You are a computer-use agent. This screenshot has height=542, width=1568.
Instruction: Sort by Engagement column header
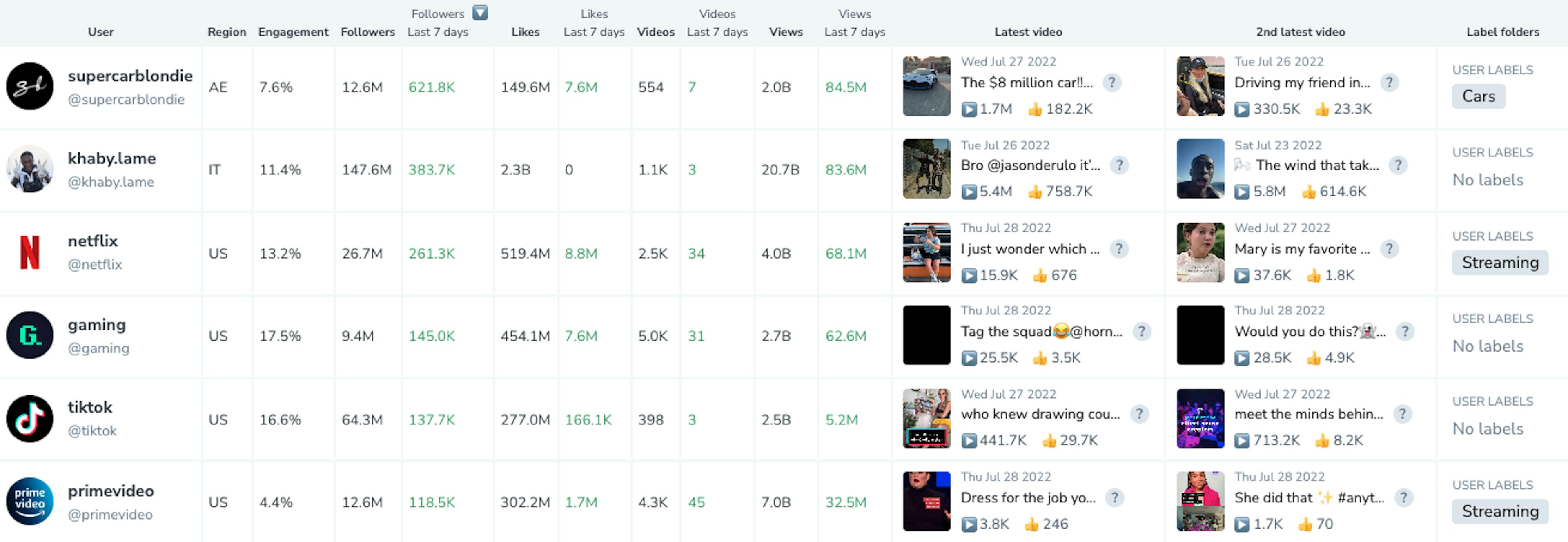[293, 32]
